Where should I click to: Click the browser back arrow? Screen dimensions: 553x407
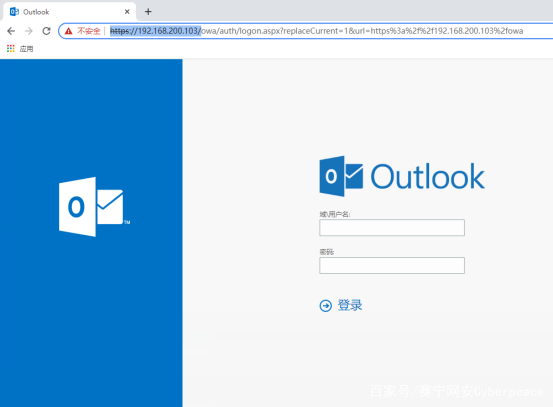11,31
